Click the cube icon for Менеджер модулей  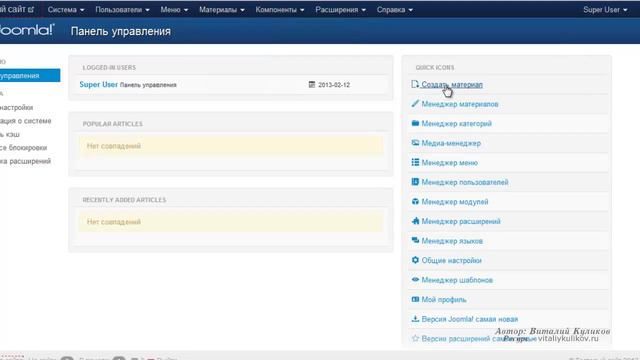pyautogui.click(x=415, y=202)
